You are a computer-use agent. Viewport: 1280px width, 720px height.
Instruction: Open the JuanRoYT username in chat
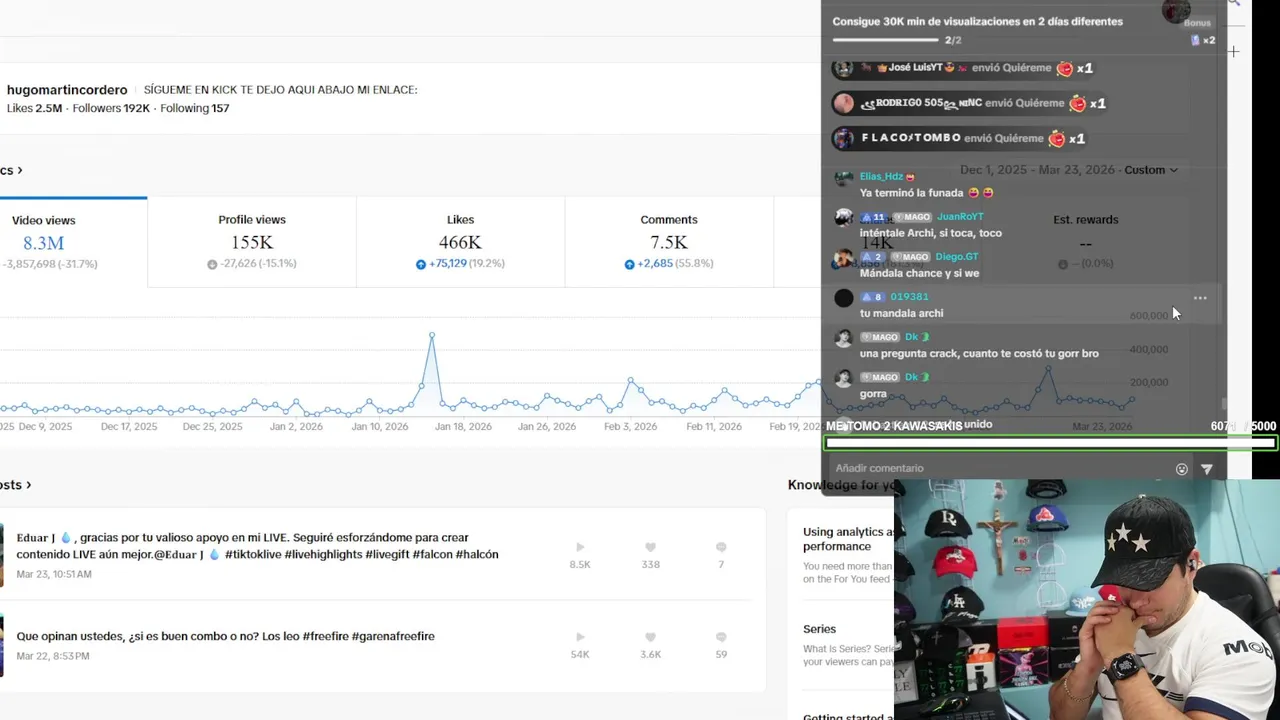coord(960,217)
